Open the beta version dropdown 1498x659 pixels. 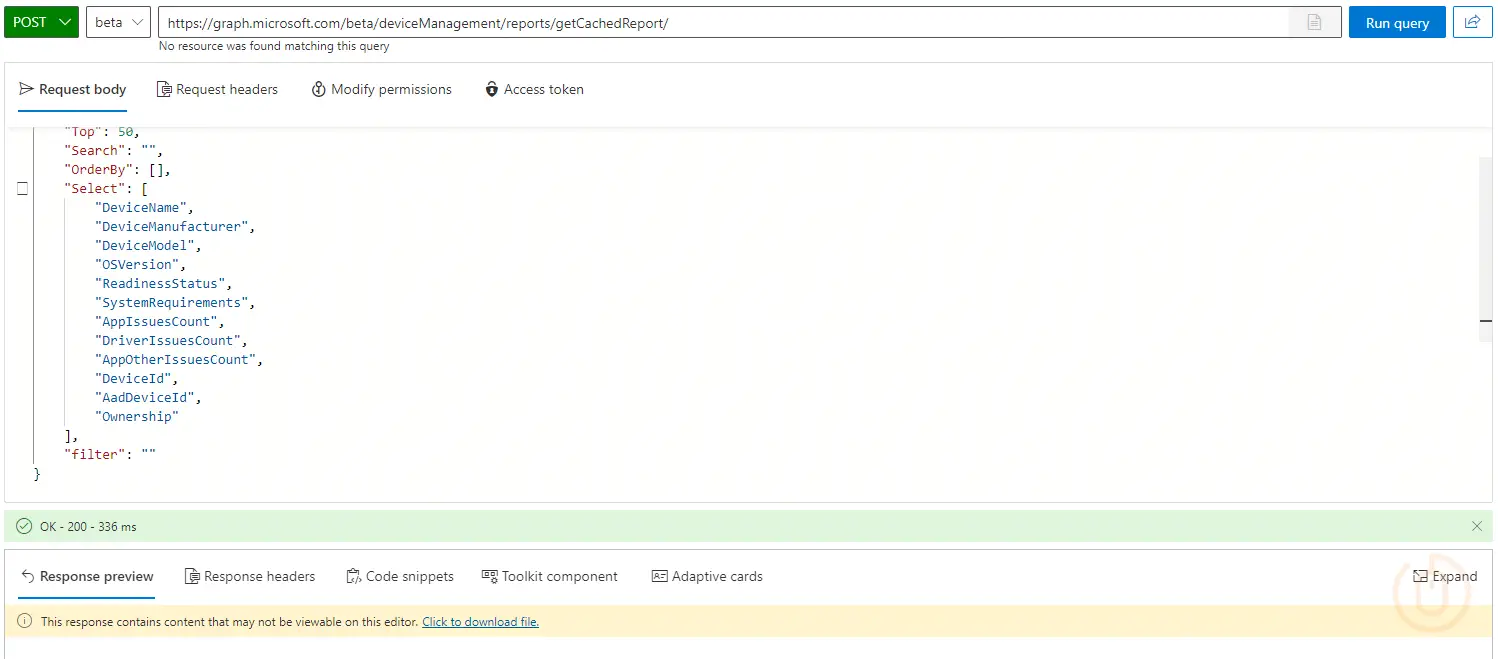pos(118,22)
